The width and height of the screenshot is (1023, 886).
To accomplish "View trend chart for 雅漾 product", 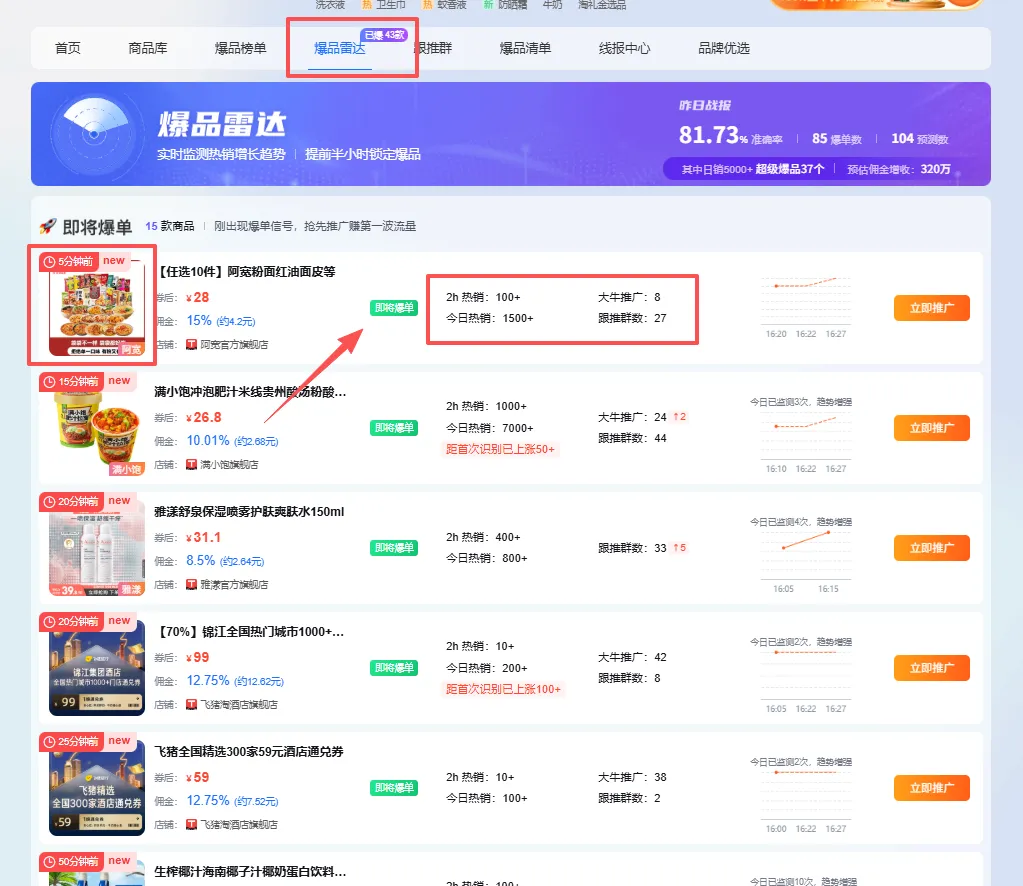I will tap(806, 560).
